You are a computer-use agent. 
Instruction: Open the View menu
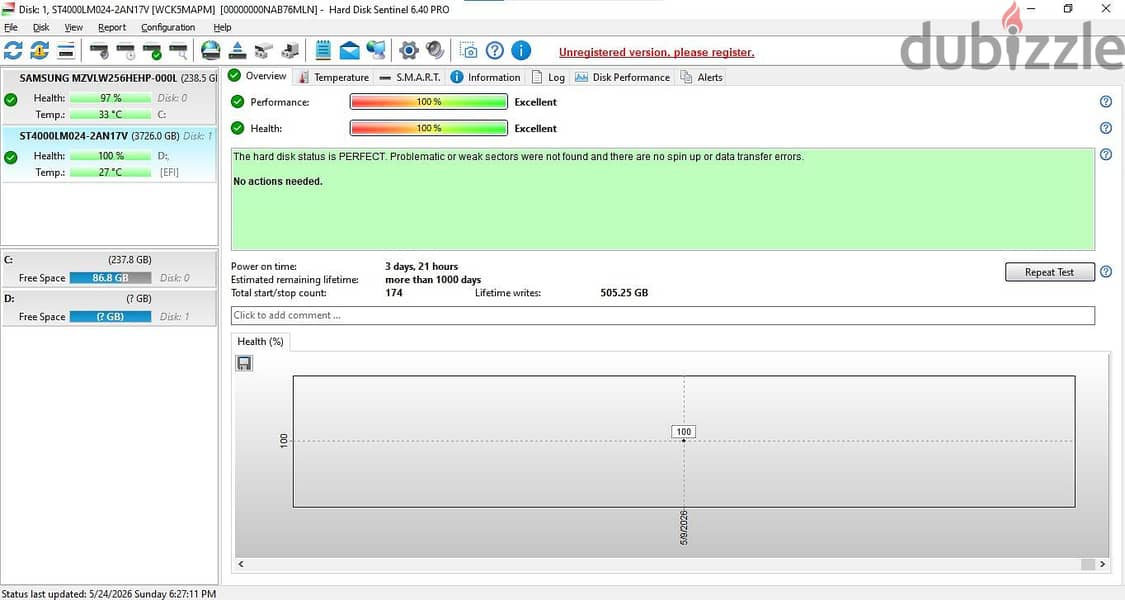73,27
